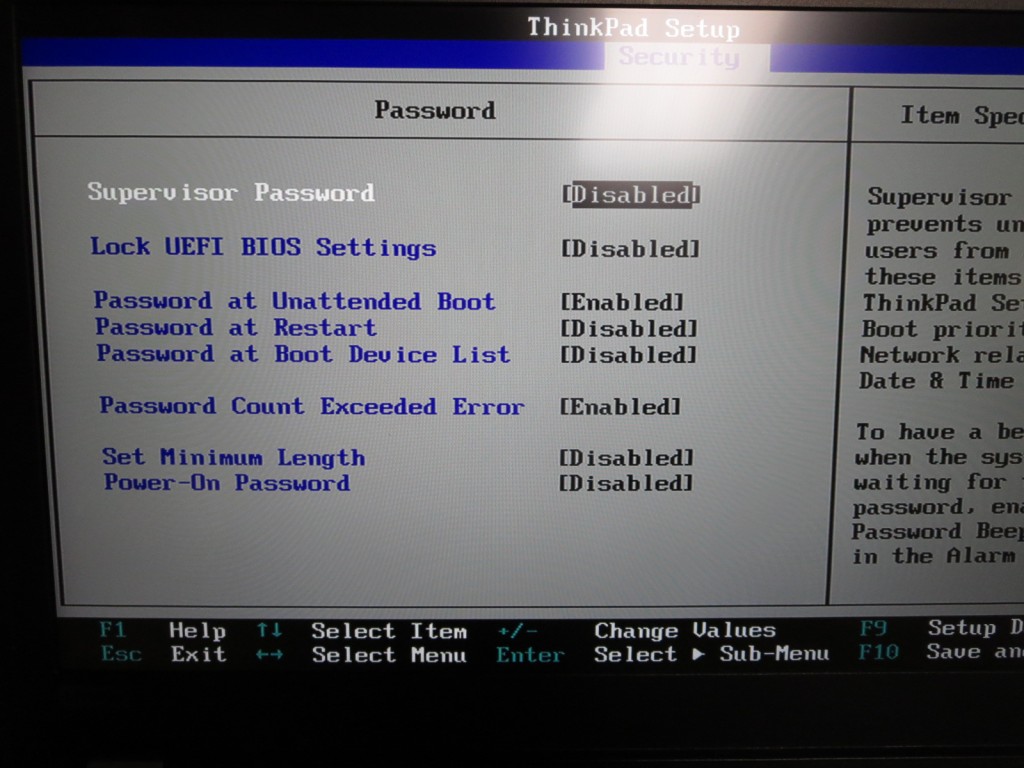
Task: Toggle Password at Unattended Boot Enabled value
Action: pyautogui.click(x=622, y=302)
